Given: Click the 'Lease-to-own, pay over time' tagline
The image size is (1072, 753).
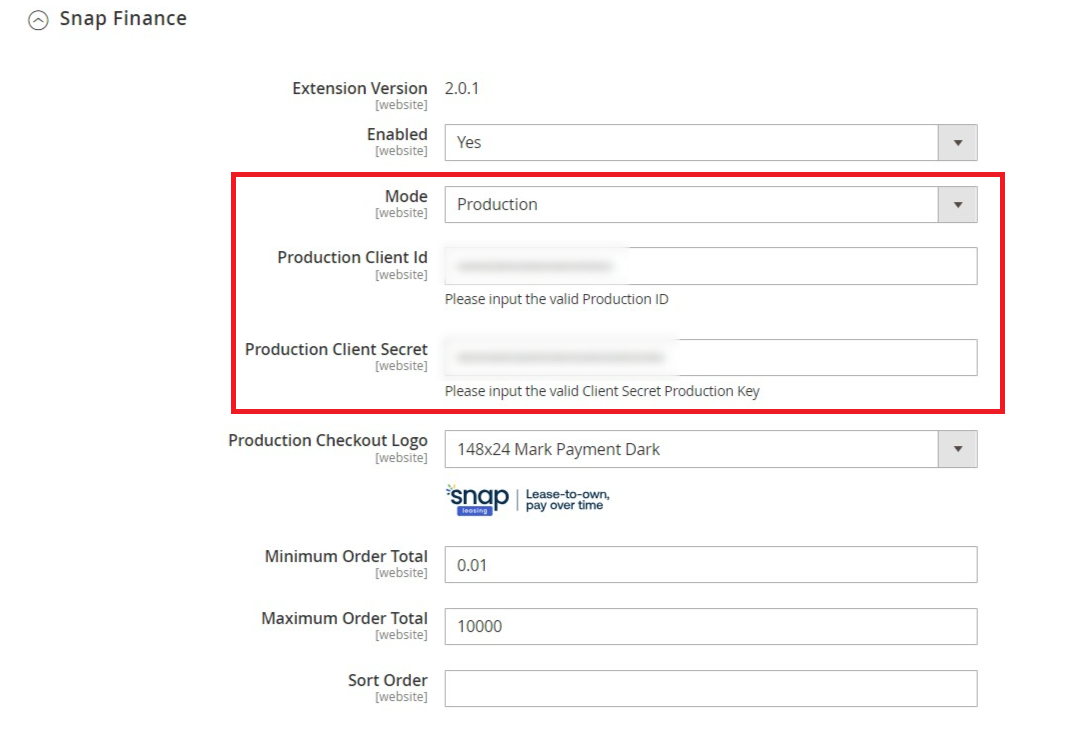Looking at the screenshot, I should coord(567,500).
